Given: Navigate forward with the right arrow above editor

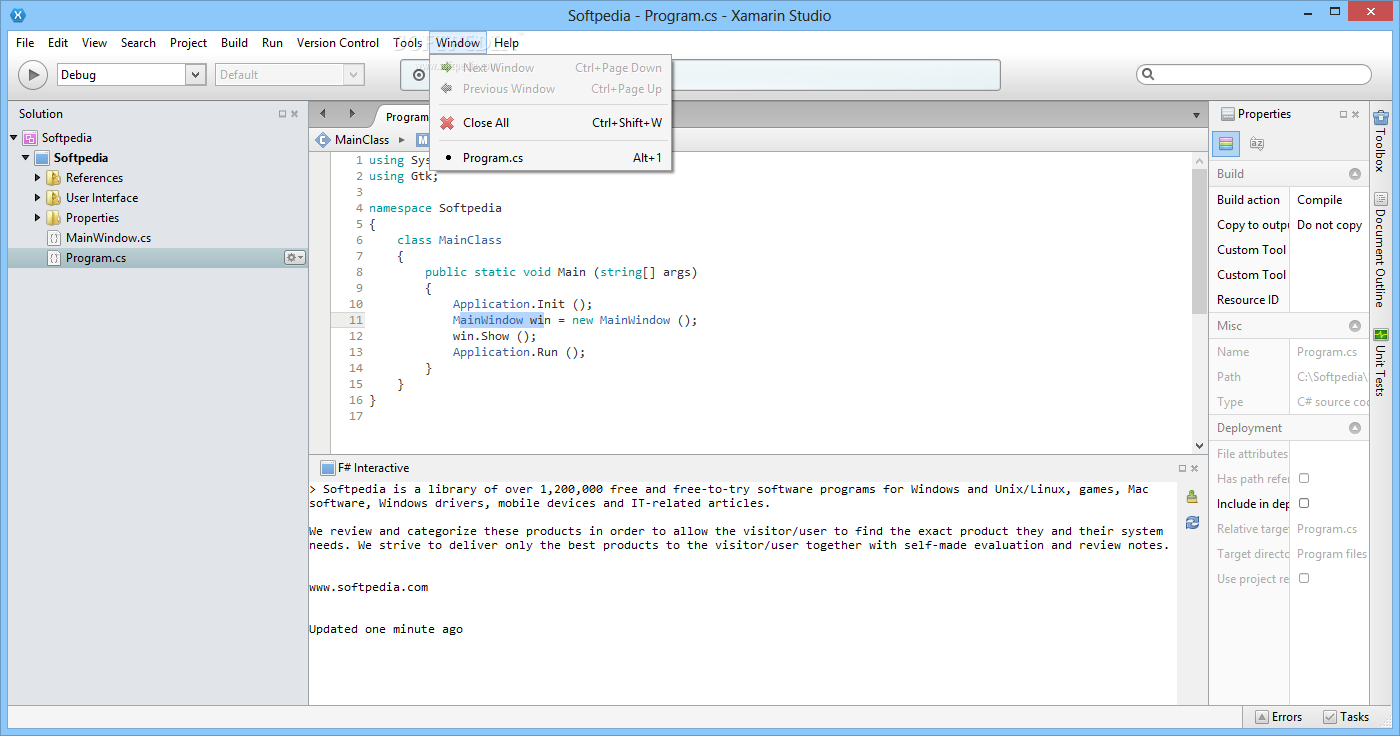Looking at the screenshot, I should (351, 113).
